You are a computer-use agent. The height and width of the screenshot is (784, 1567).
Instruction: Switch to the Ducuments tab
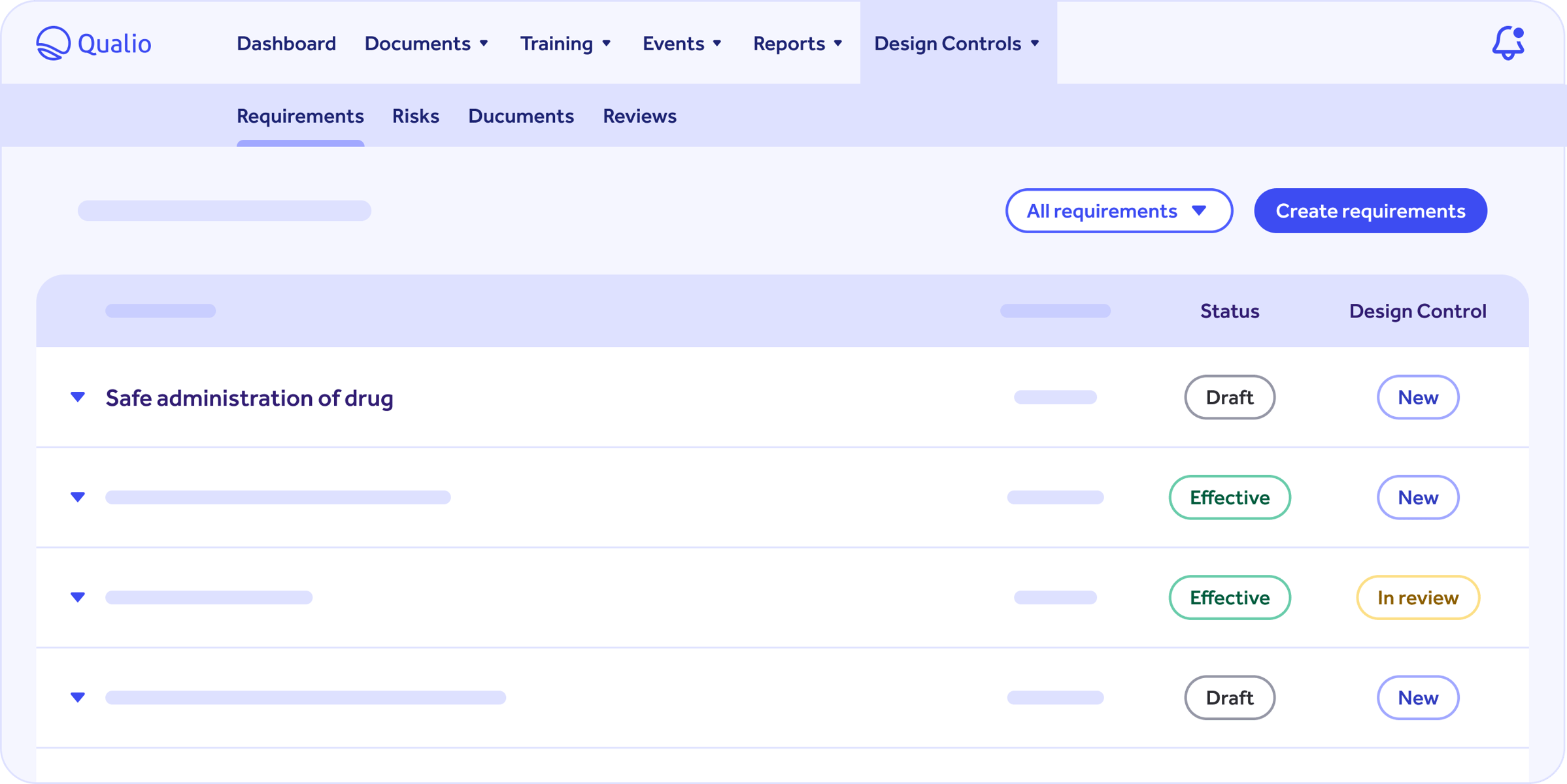pos(520,116)
